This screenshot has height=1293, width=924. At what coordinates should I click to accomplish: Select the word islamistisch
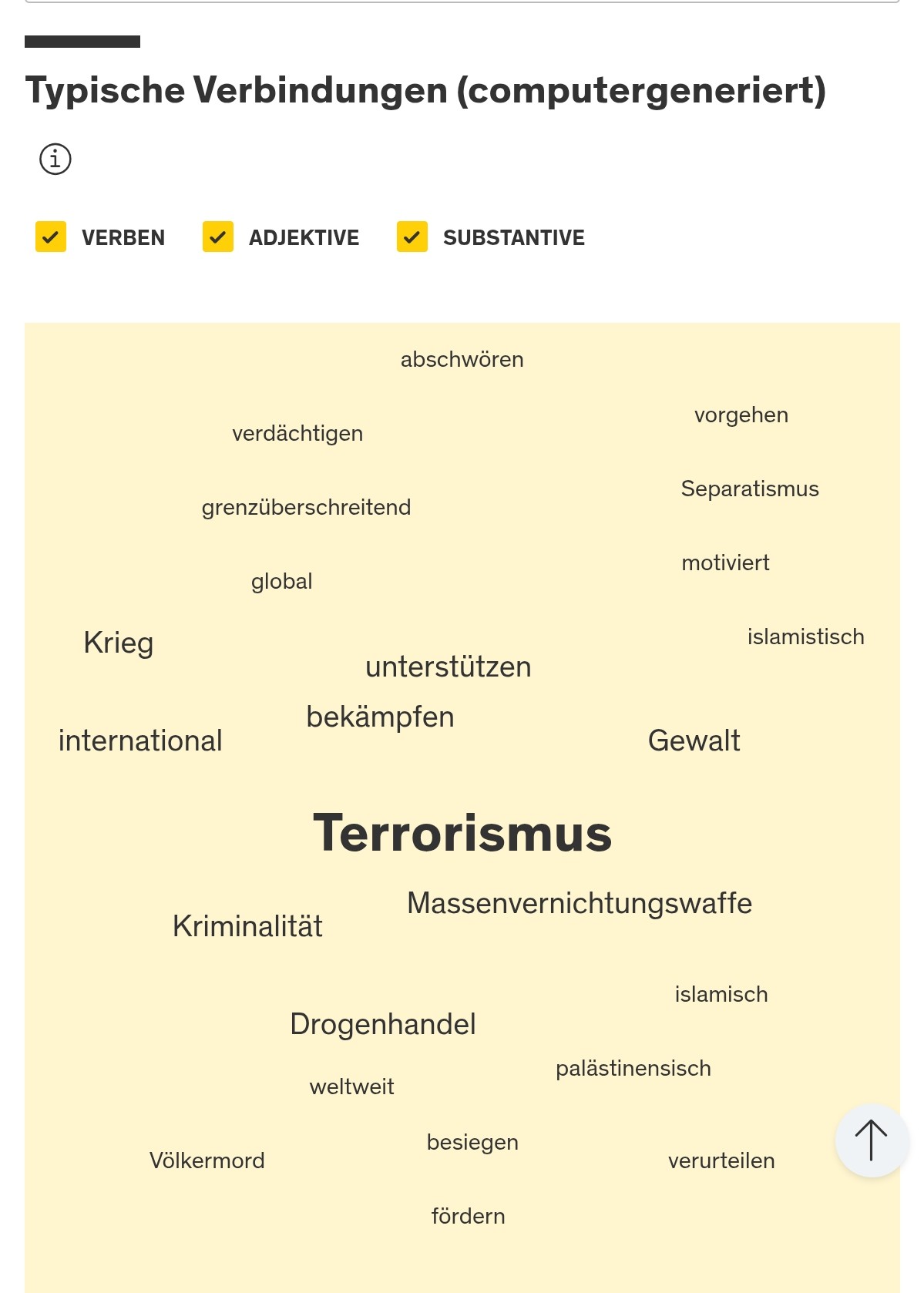coord(806,637)
